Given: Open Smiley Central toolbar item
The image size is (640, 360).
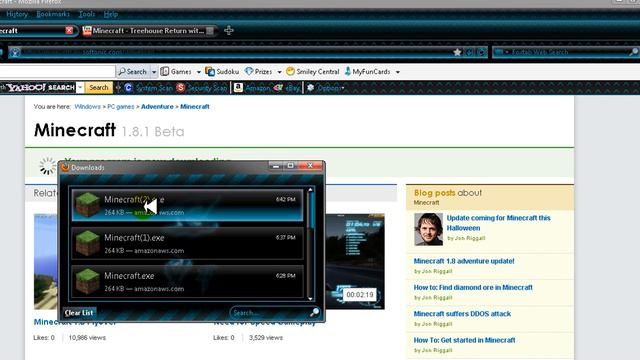Looking at the screenshot, I should (x=313, y=72).
